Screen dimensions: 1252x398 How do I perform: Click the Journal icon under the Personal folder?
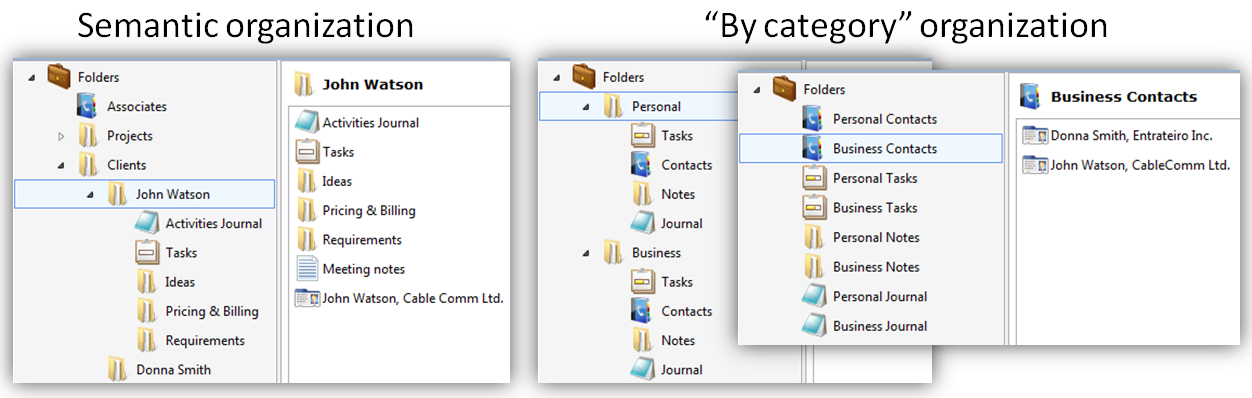point(642,223)
